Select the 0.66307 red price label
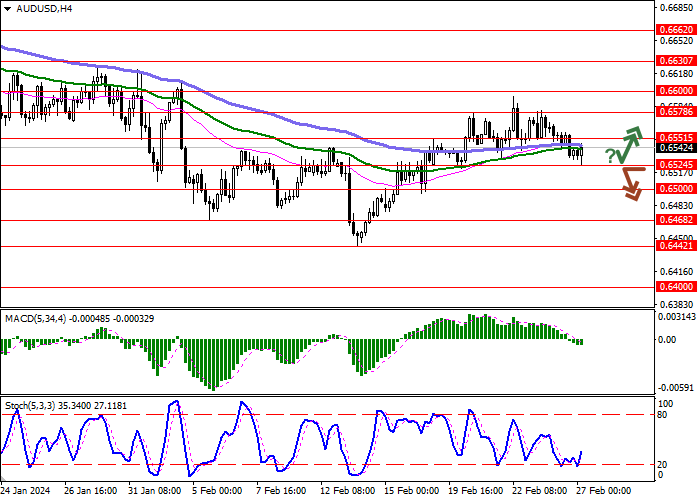The height and width of the screenshot is (500, 700). 676,61
